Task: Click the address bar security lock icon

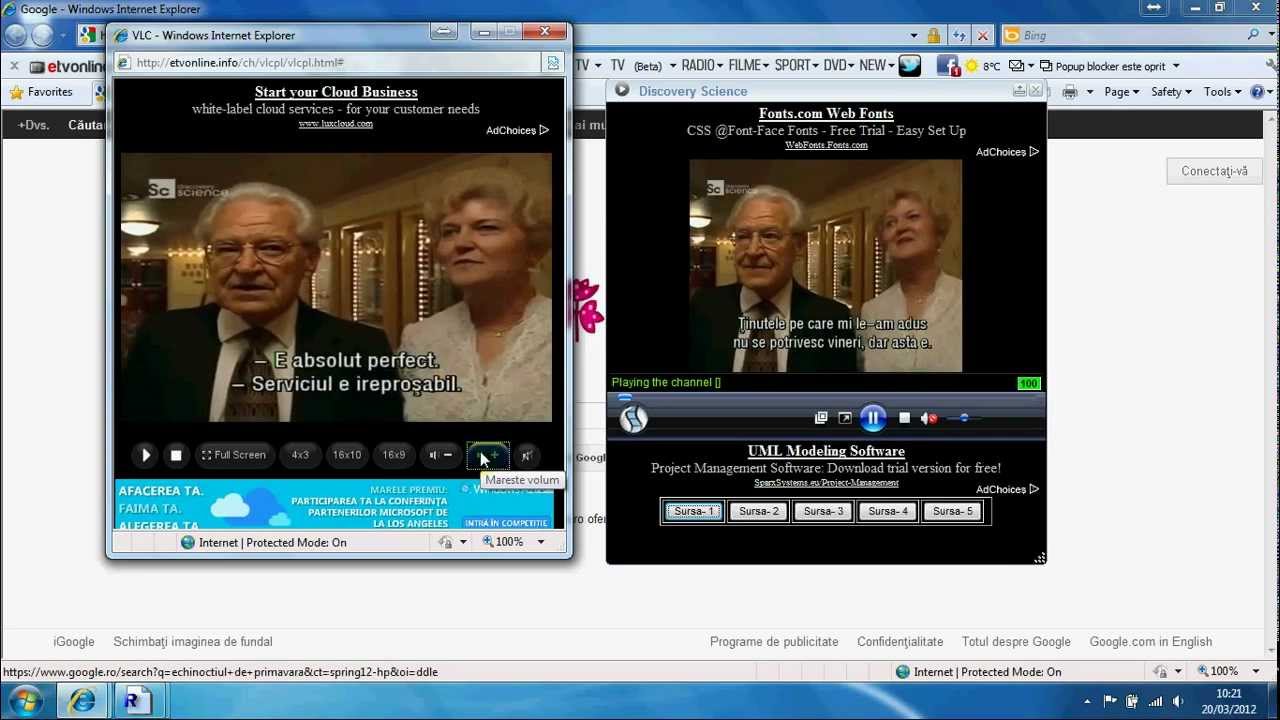Action: (x=933, y=35)
